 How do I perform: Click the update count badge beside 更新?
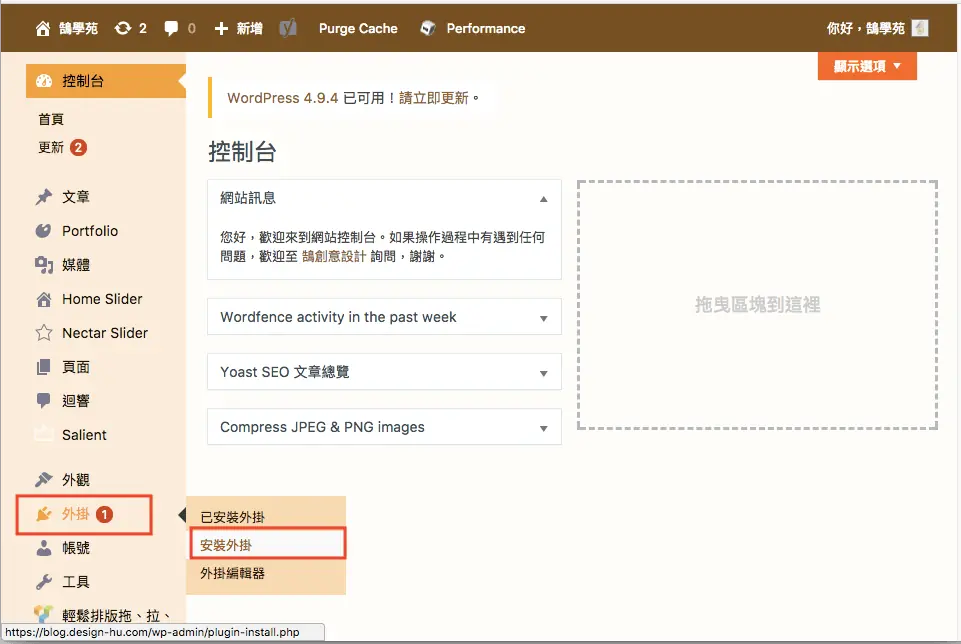coord(78,148)
